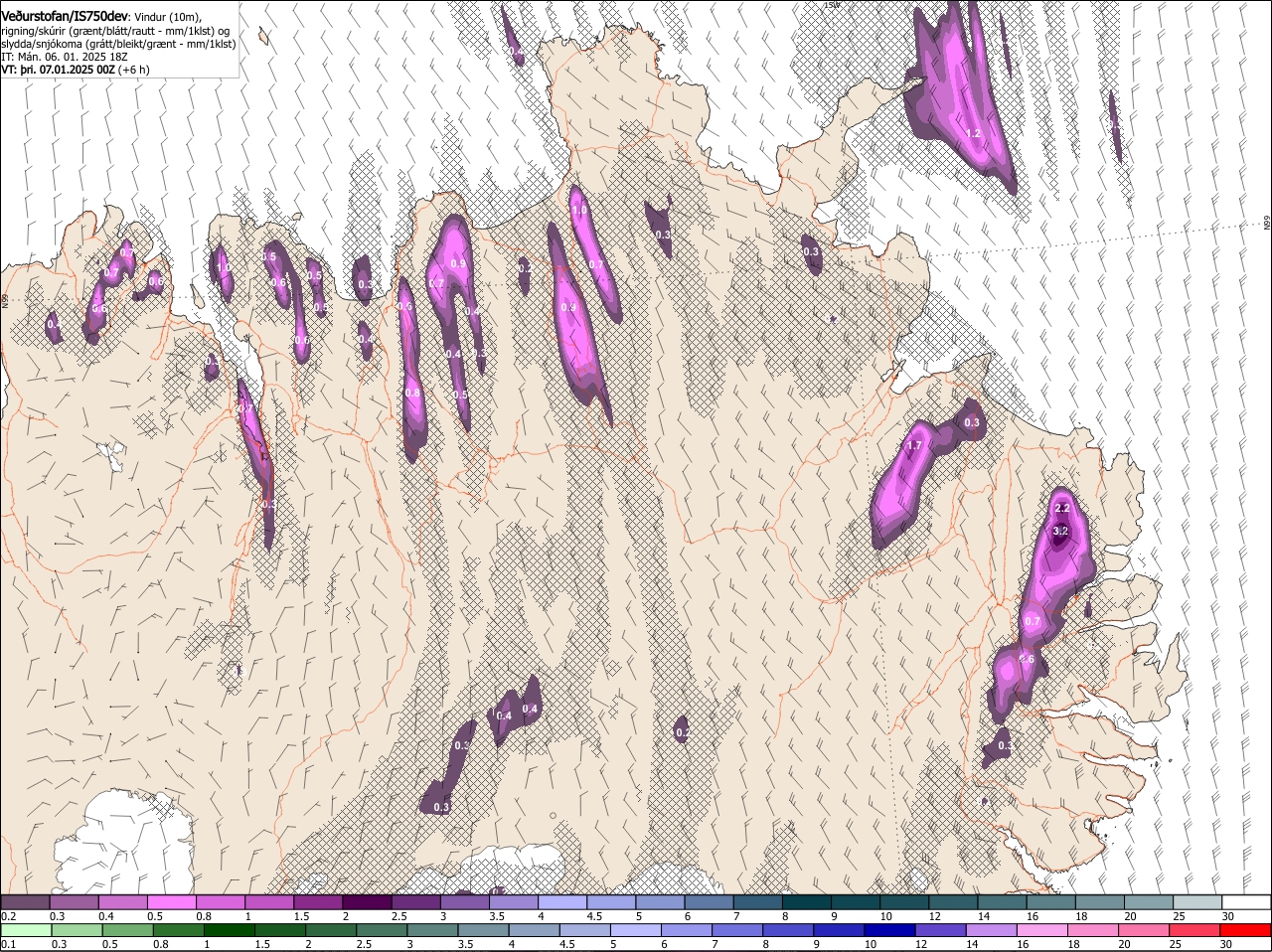The width and height of the screenshot is (1272, 952).
Task: Select the upper-scale swatch starting at 0.3
Action: pos(75,901)
